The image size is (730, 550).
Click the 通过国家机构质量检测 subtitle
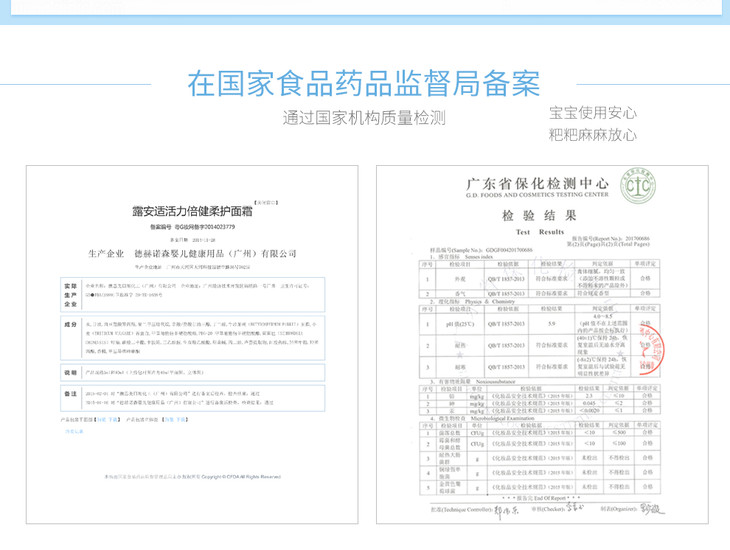point(364,118)
